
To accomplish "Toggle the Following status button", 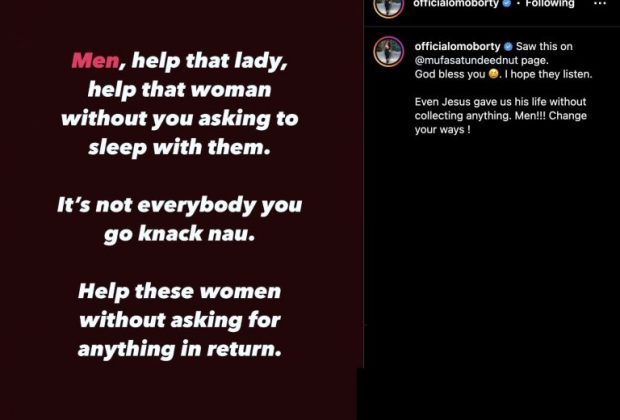I will pos(550,4).
